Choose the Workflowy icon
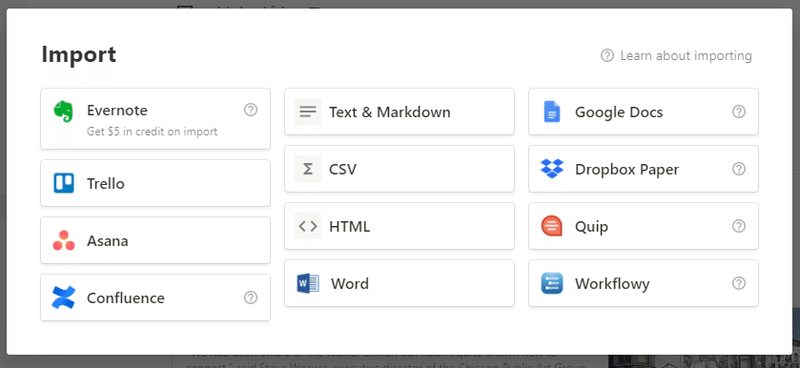This screenshot has width=800, height=368. point(552,283)
